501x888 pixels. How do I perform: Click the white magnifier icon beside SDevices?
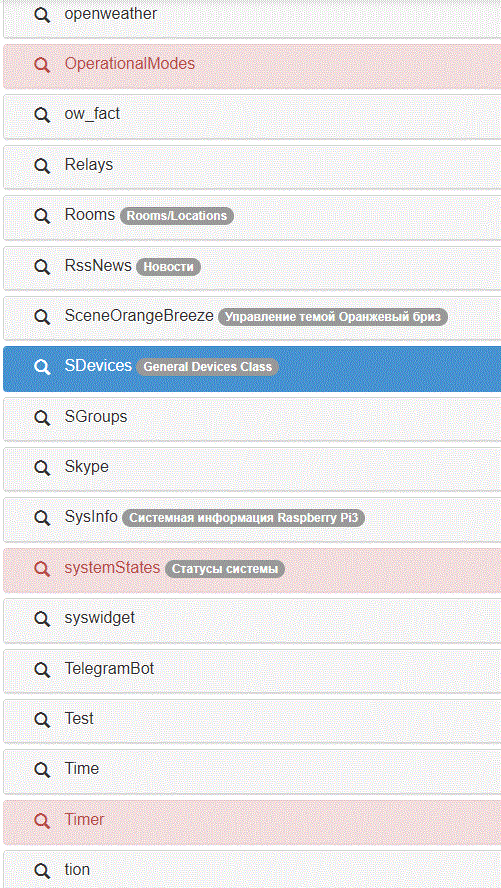(x=42, y=367)
